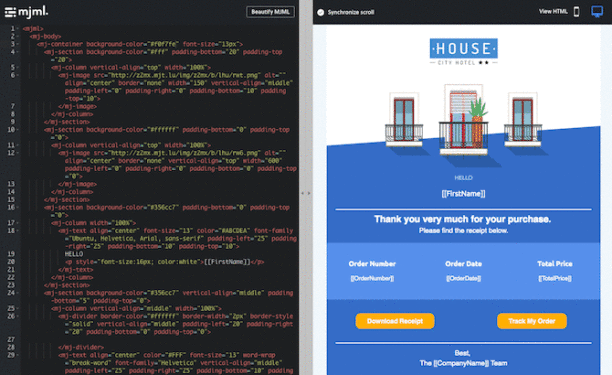This screenshot has height=375, width=612.
Task: Click line number 12 in the gutter
Action: point(11,153)
